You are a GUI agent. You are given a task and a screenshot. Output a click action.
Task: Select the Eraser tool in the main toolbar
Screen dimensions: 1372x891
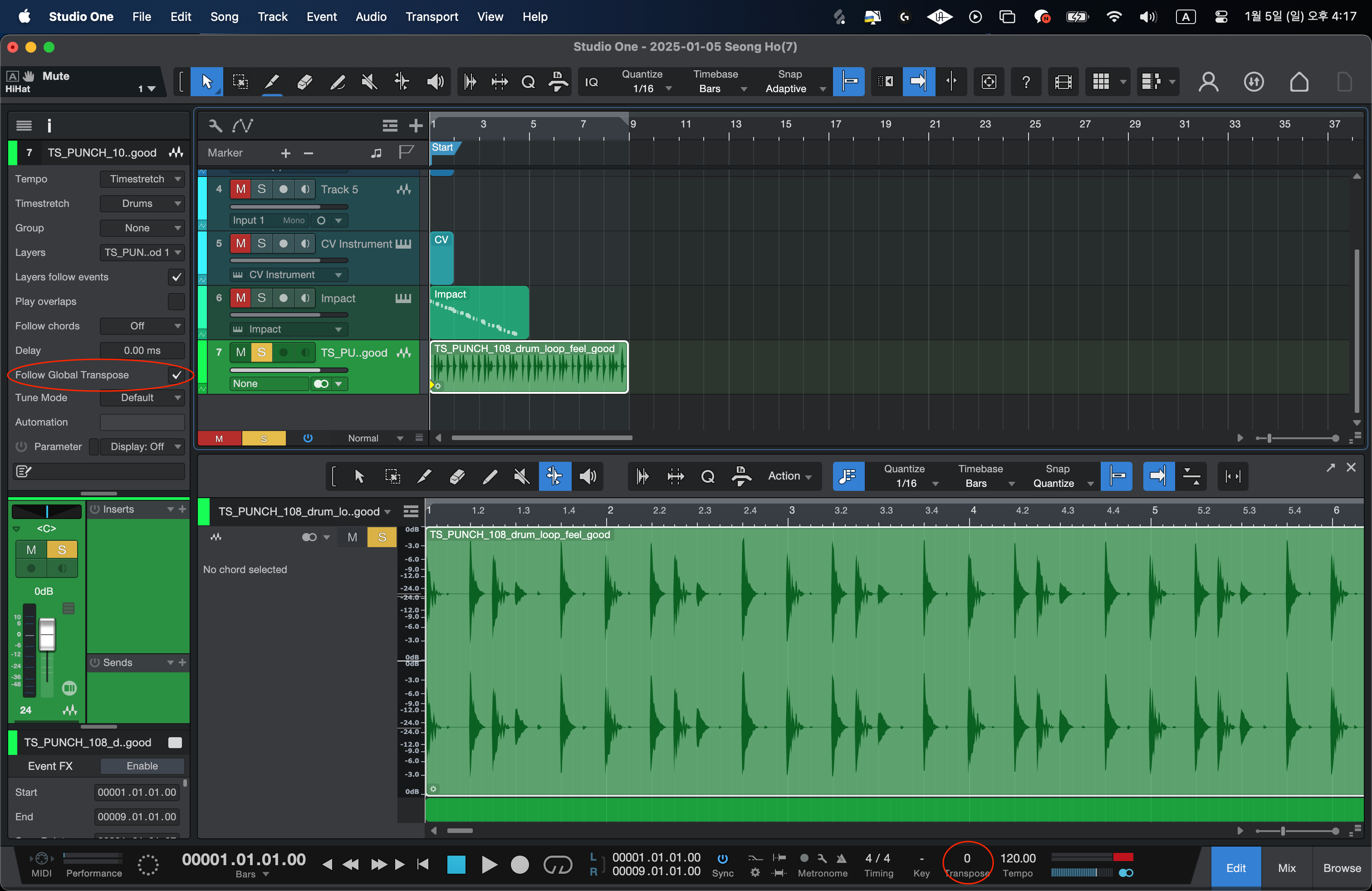point(304,82)
